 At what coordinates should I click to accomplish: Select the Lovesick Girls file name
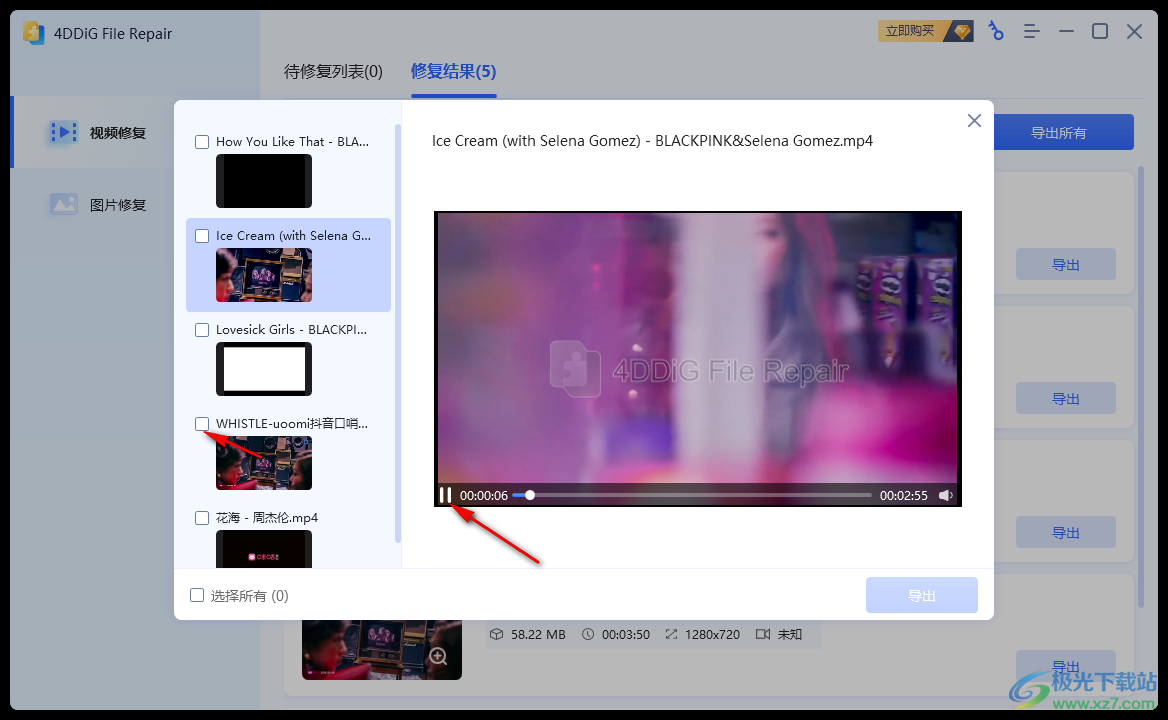[x=291, y=329]
